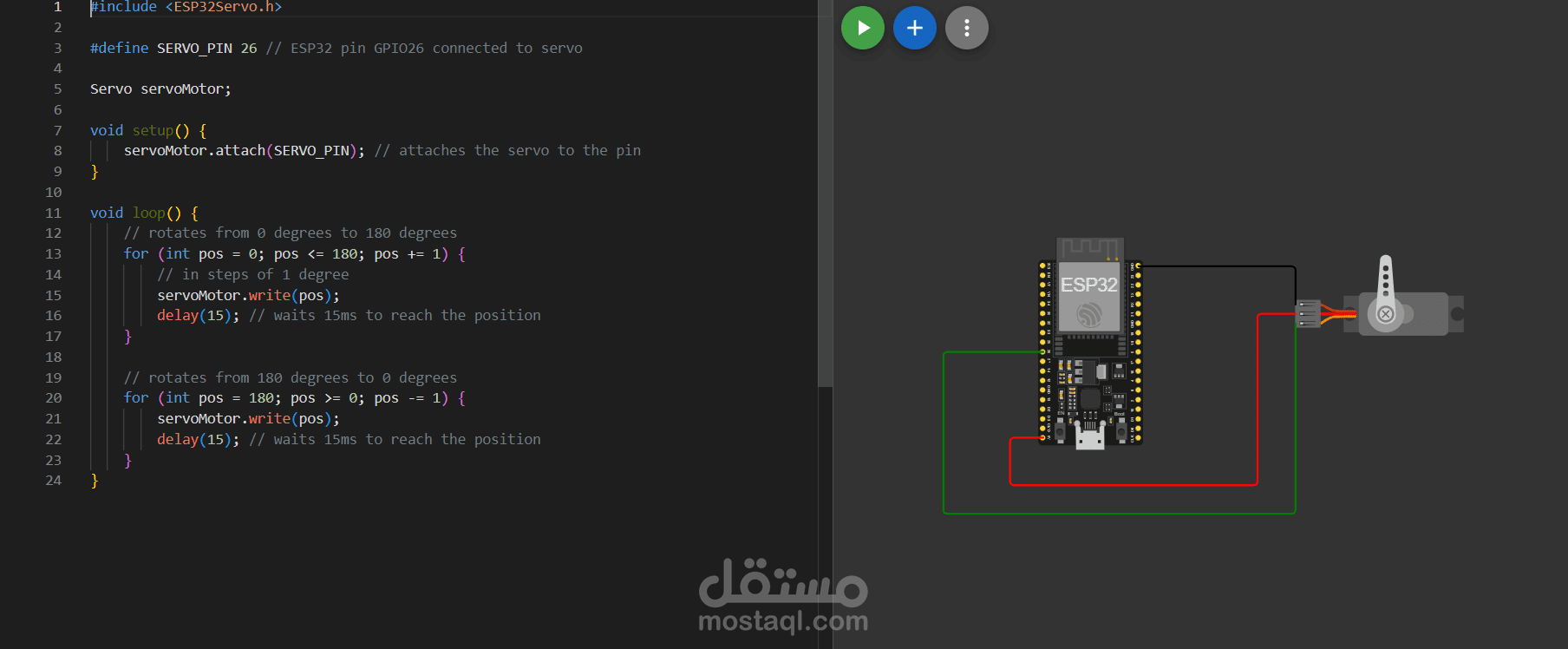Select the green signal wire
This screenshot has height=649, width=1568.
1119,513
